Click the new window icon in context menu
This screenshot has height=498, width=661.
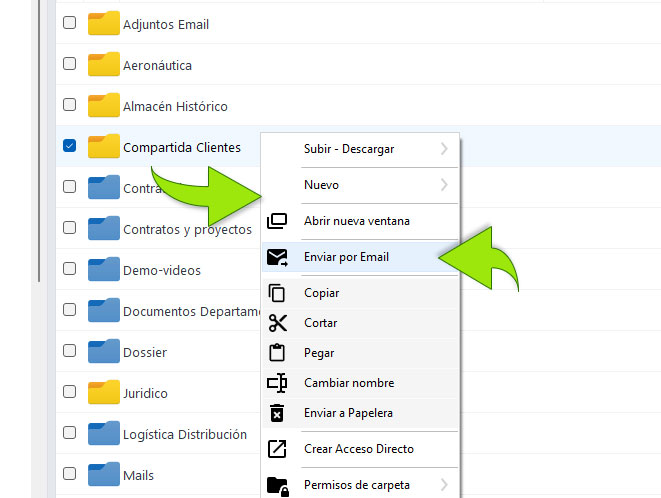coord(277,221)
